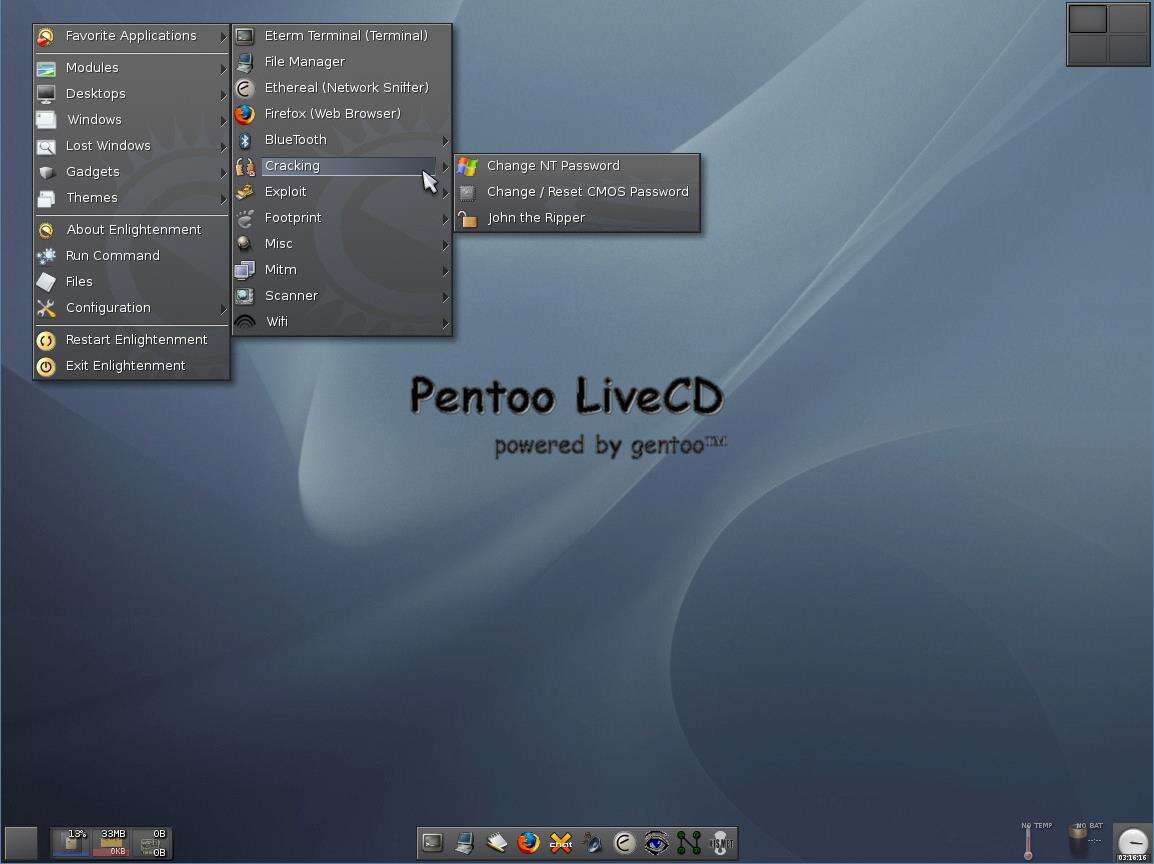Click the gray start button on the bottom shelf

click(x=21, y=843)
